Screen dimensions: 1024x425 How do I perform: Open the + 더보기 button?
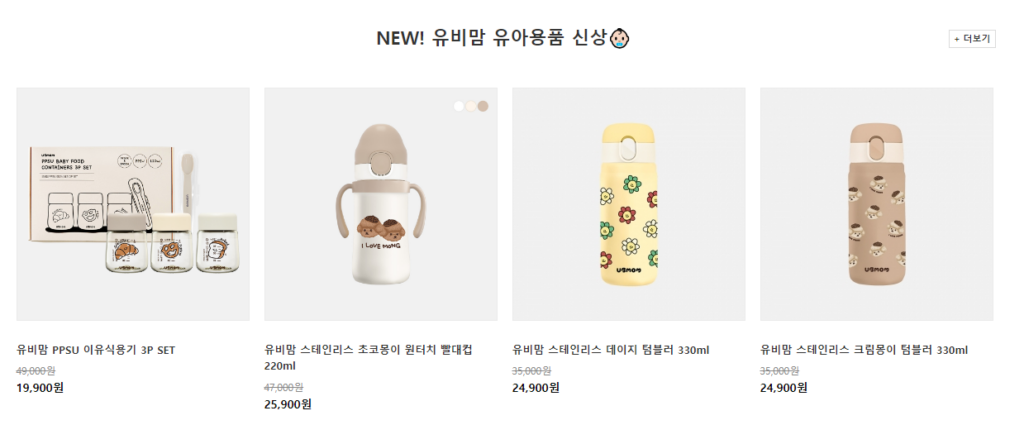point(972,39)
